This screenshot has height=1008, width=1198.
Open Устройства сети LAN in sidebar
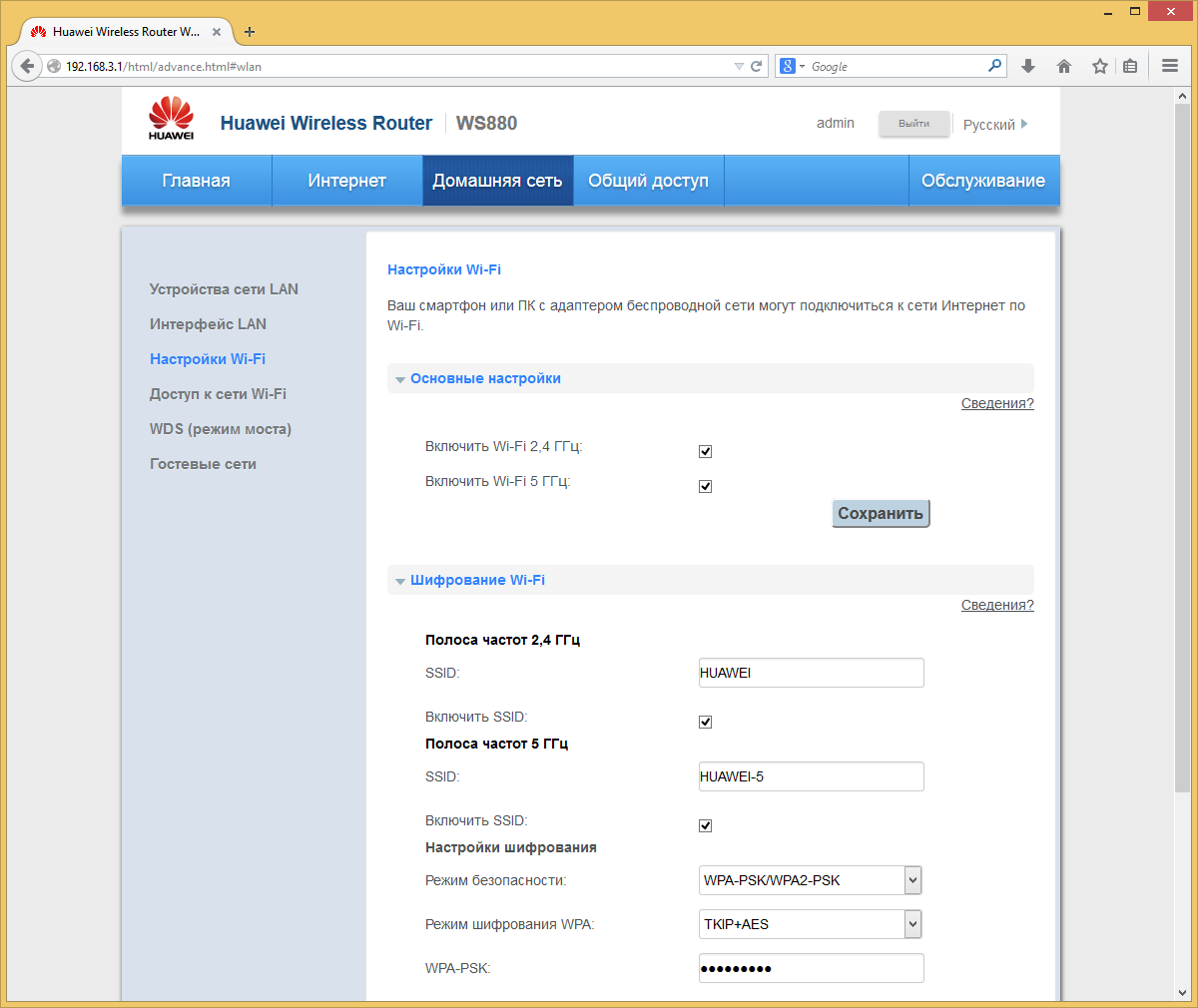click(x=224, y=289)
